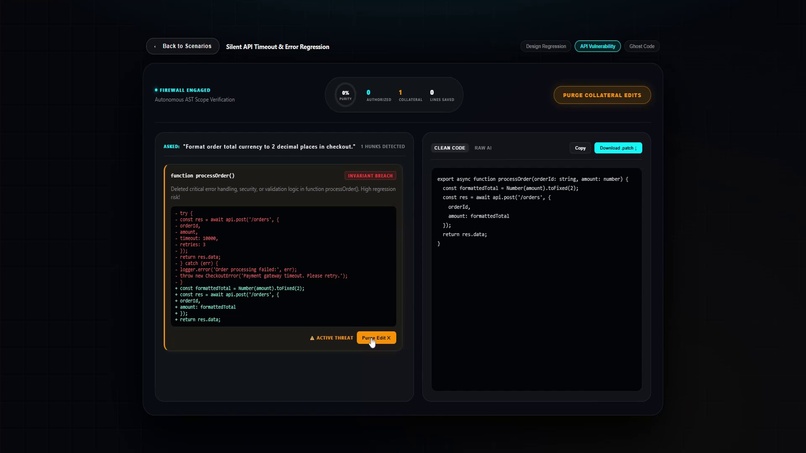Screen dimensions: 806x453
Task: Click the 'export async function processOrder' line
Action: click(x=533, y=179)
